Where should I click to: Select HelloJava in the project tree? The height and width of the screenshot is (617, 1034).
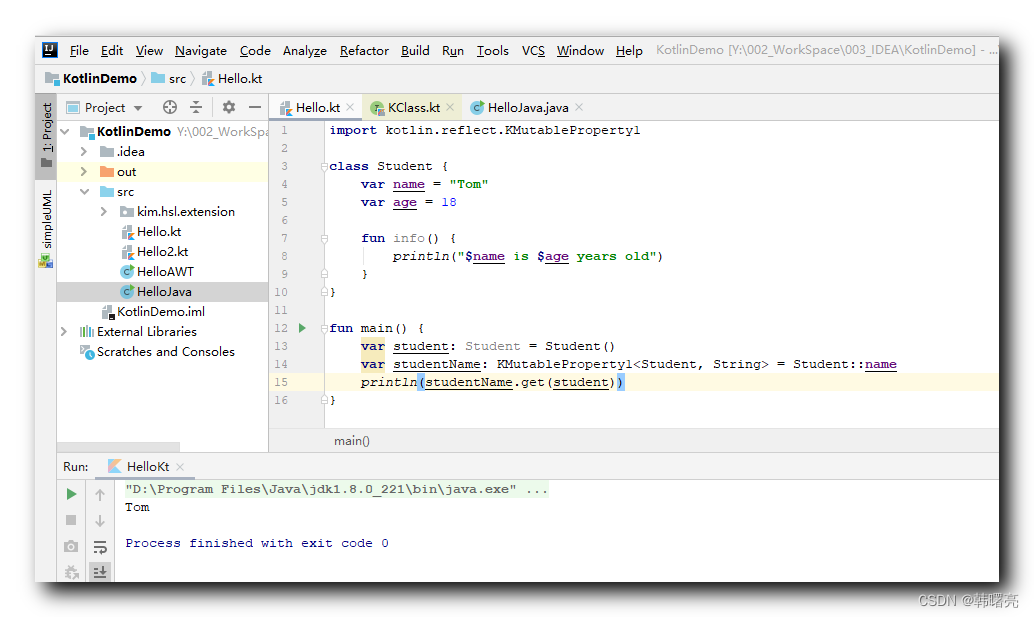(x=162, y=292)
